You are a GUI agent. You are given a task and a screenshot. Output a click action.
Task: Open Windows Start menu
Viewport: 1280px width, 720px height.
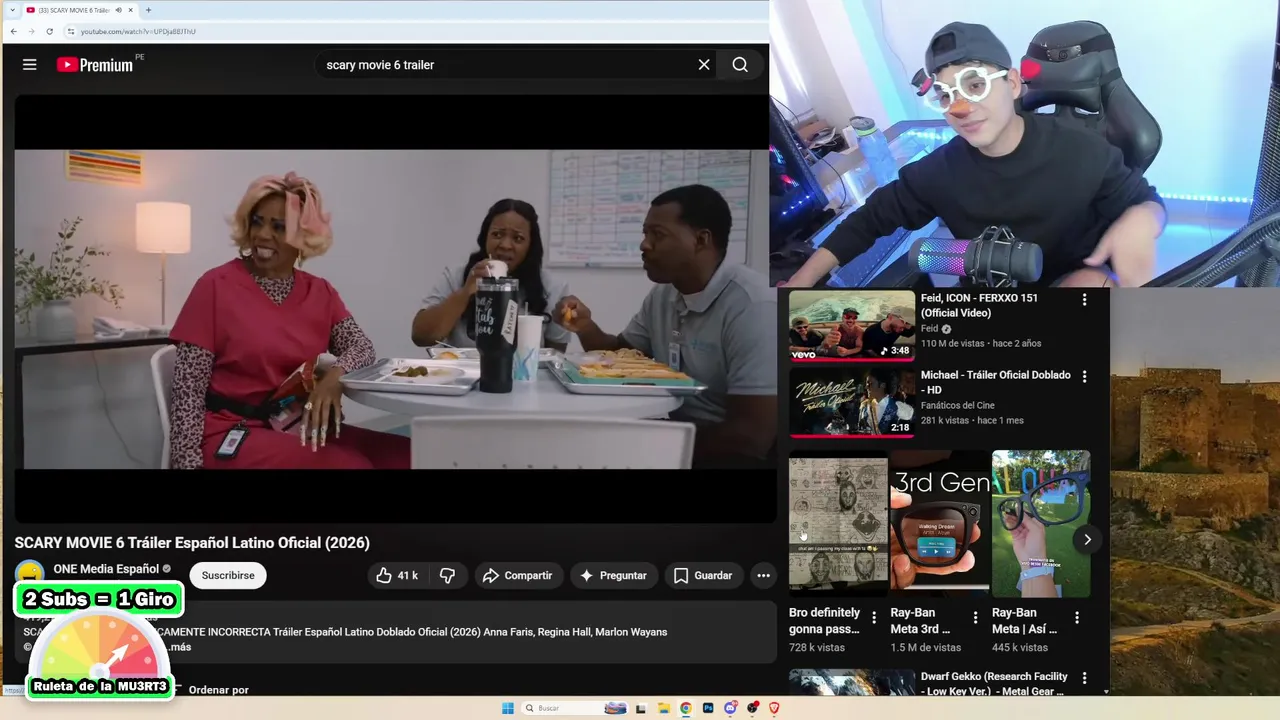pos(508,708)
